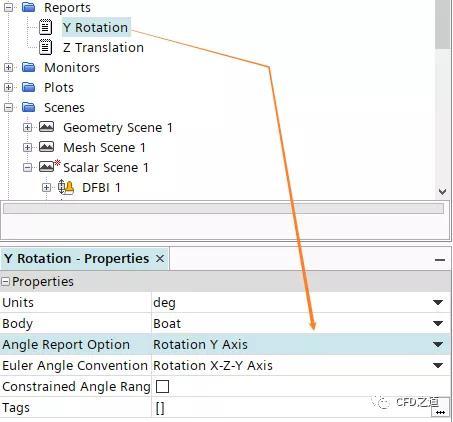Click the Tags ellipsis edit button

click(x=440, y=412)
